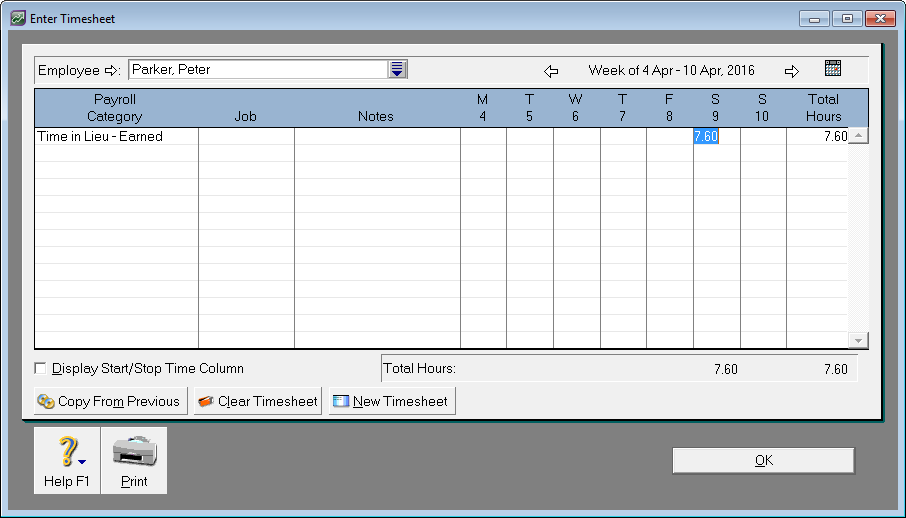Viewport: 906px width, 518px height.
Task: Go to the previous week
Action: click(x=551, y=71)
